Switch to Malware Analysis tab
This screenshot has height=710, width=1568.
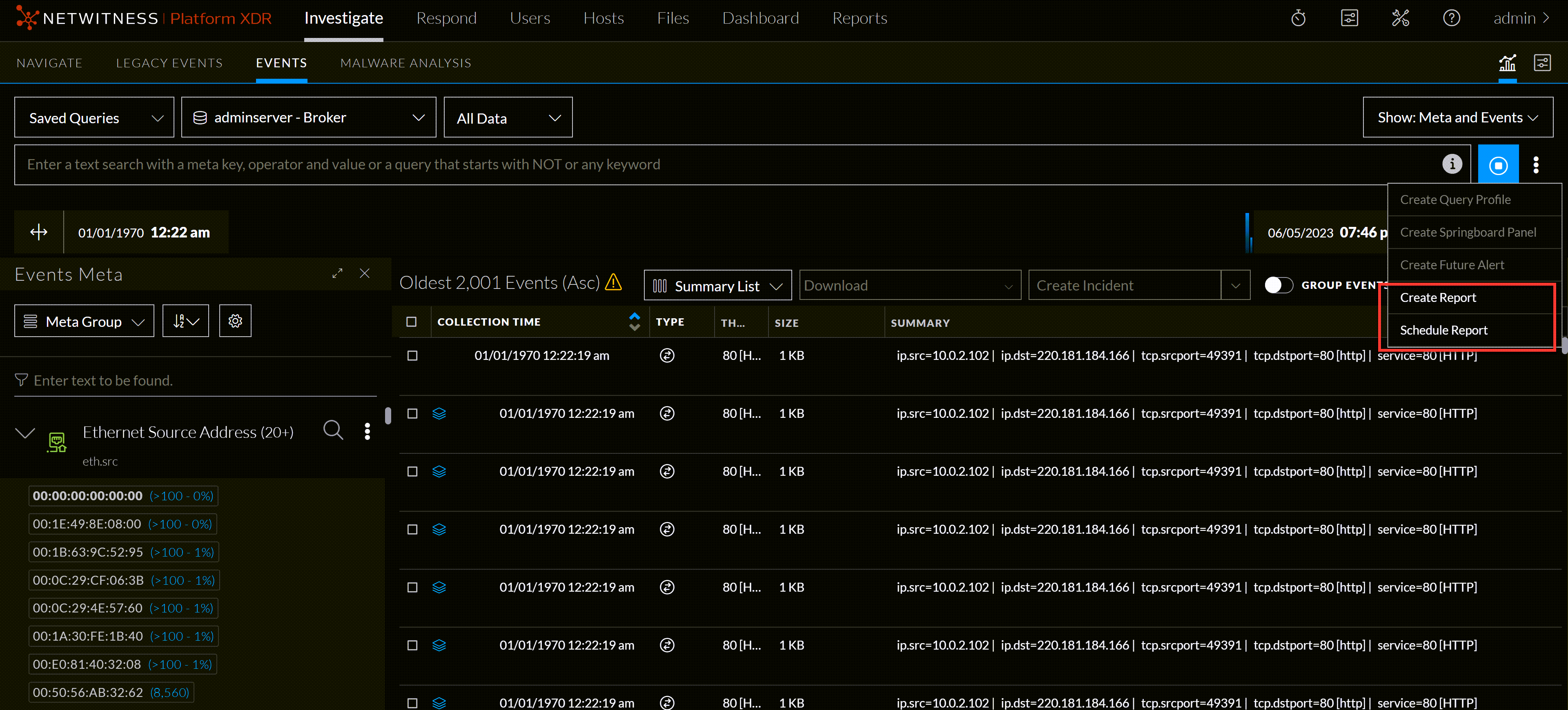point(405,63)
